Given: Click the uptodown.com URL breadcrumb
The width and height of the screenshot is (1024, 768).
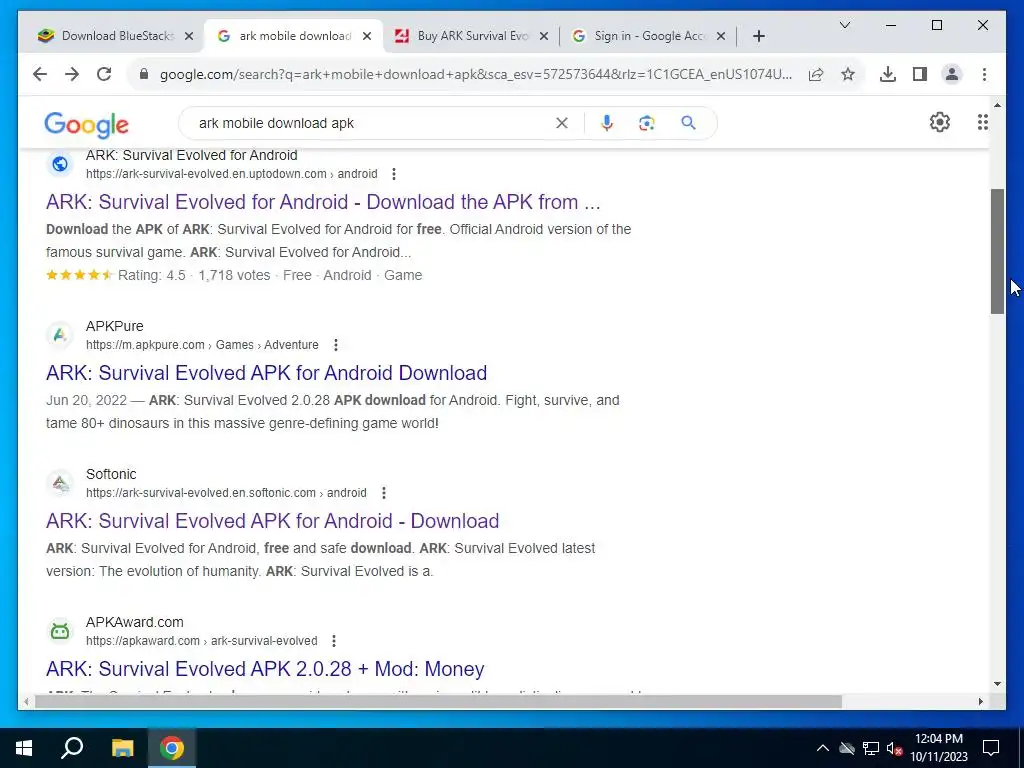Looking at the screenshot, I should pyautogui.click(x=231, y=174).
